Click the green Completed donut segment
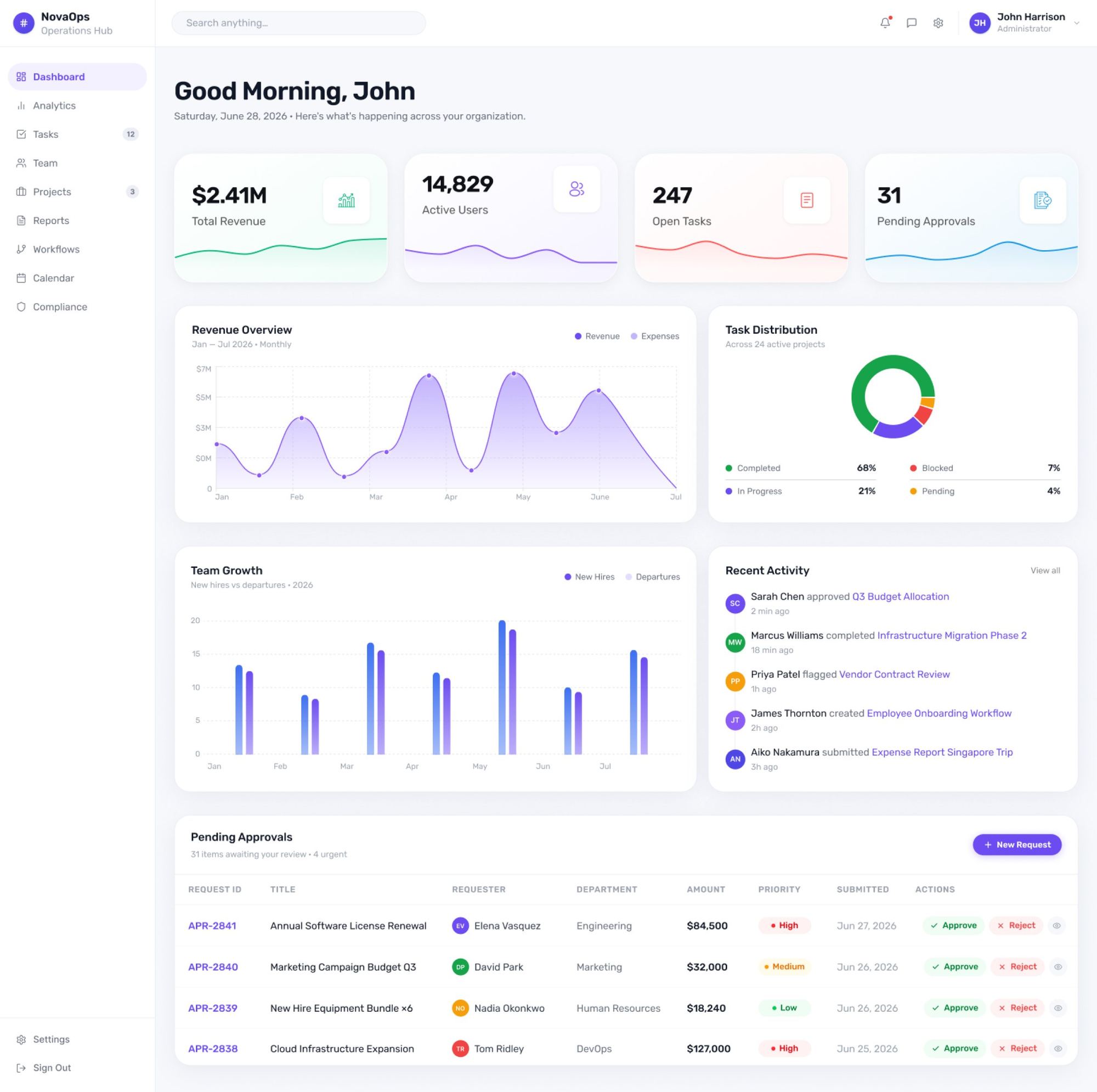The height and width of the screenshot is (1092, 1097). [x=866, y=380]
